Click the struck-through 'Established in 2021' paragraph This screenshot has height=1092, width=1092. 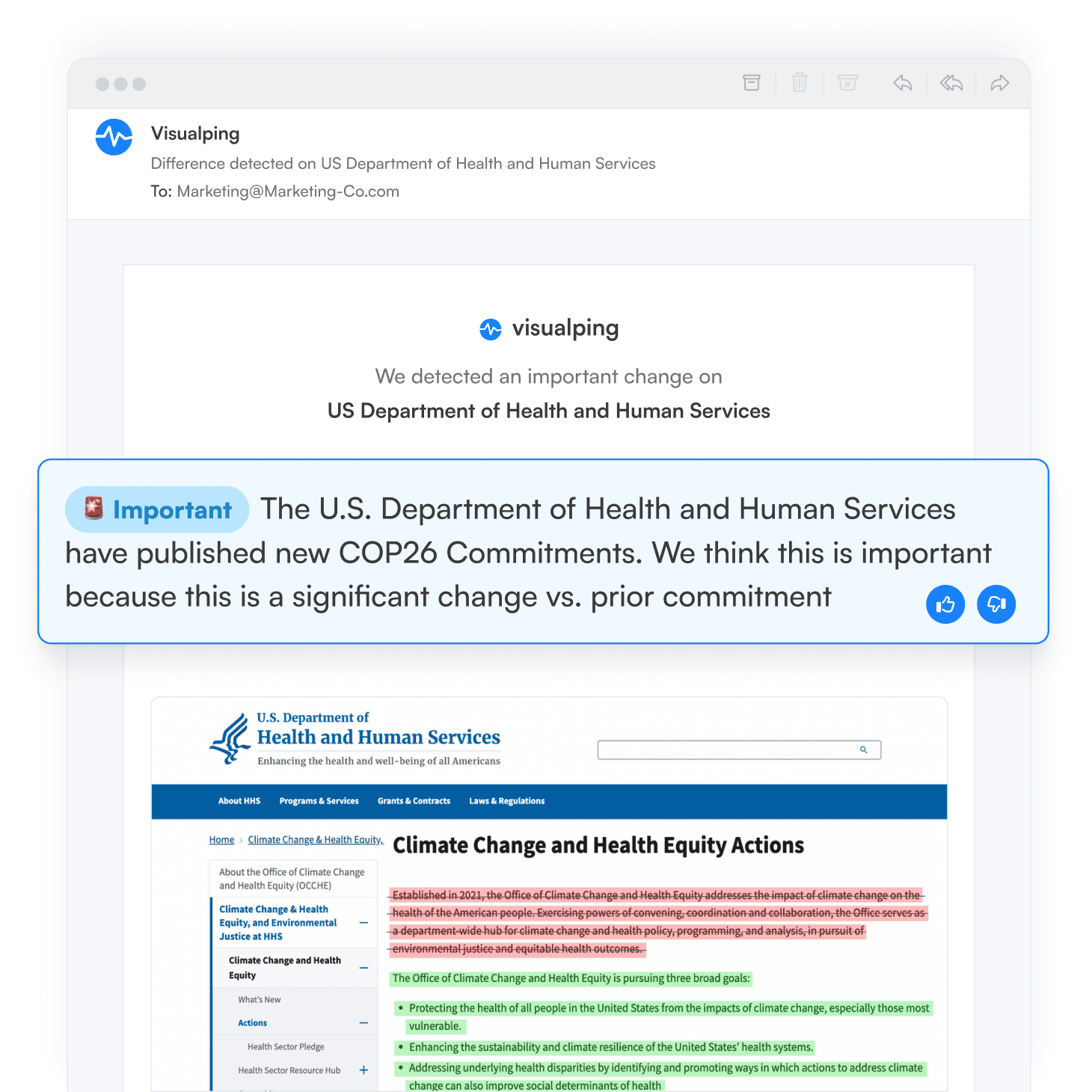[x=658, y=922]
